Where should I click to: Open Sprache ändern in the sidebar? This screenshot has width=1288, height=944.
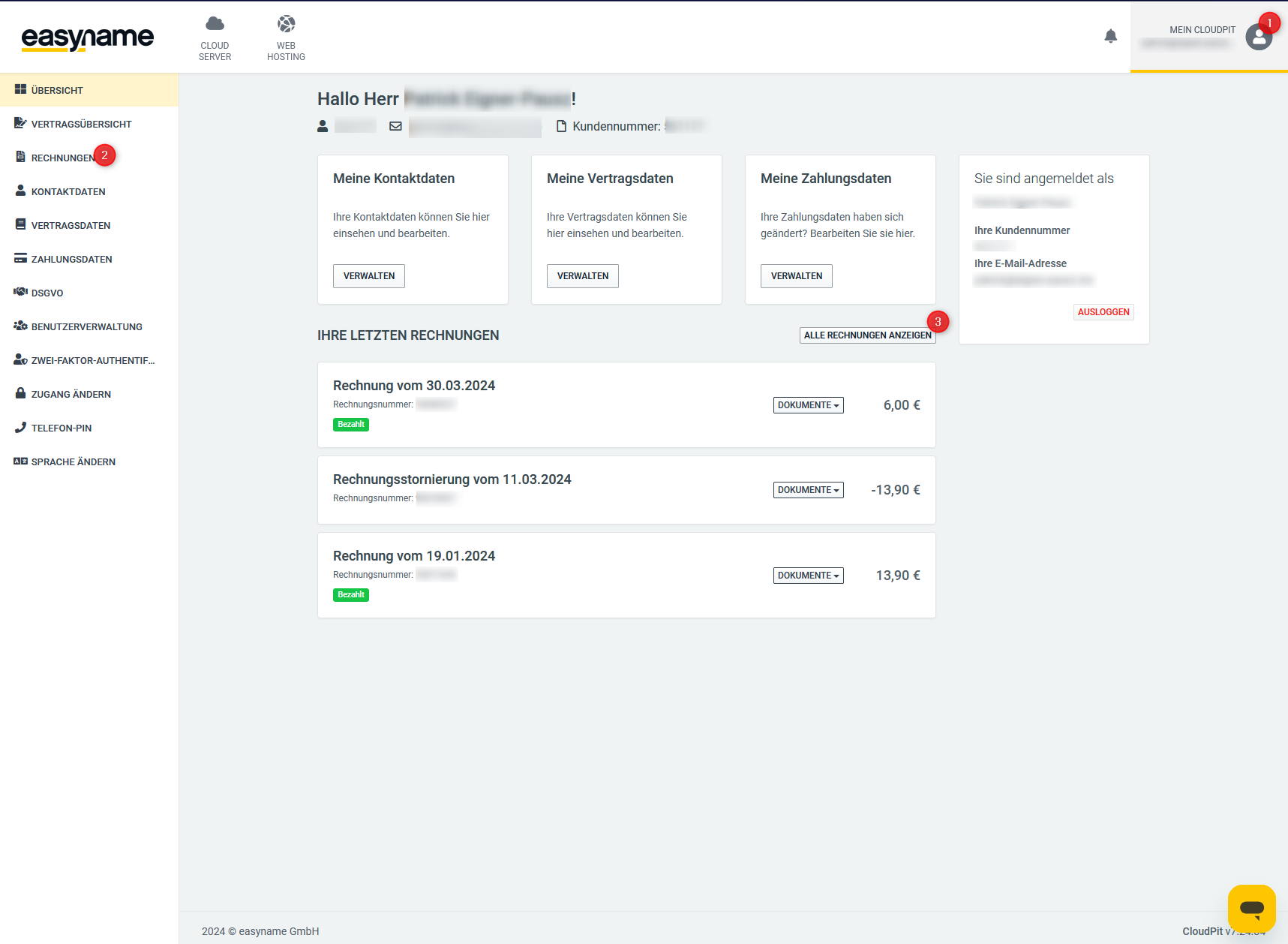click(73, 461)
